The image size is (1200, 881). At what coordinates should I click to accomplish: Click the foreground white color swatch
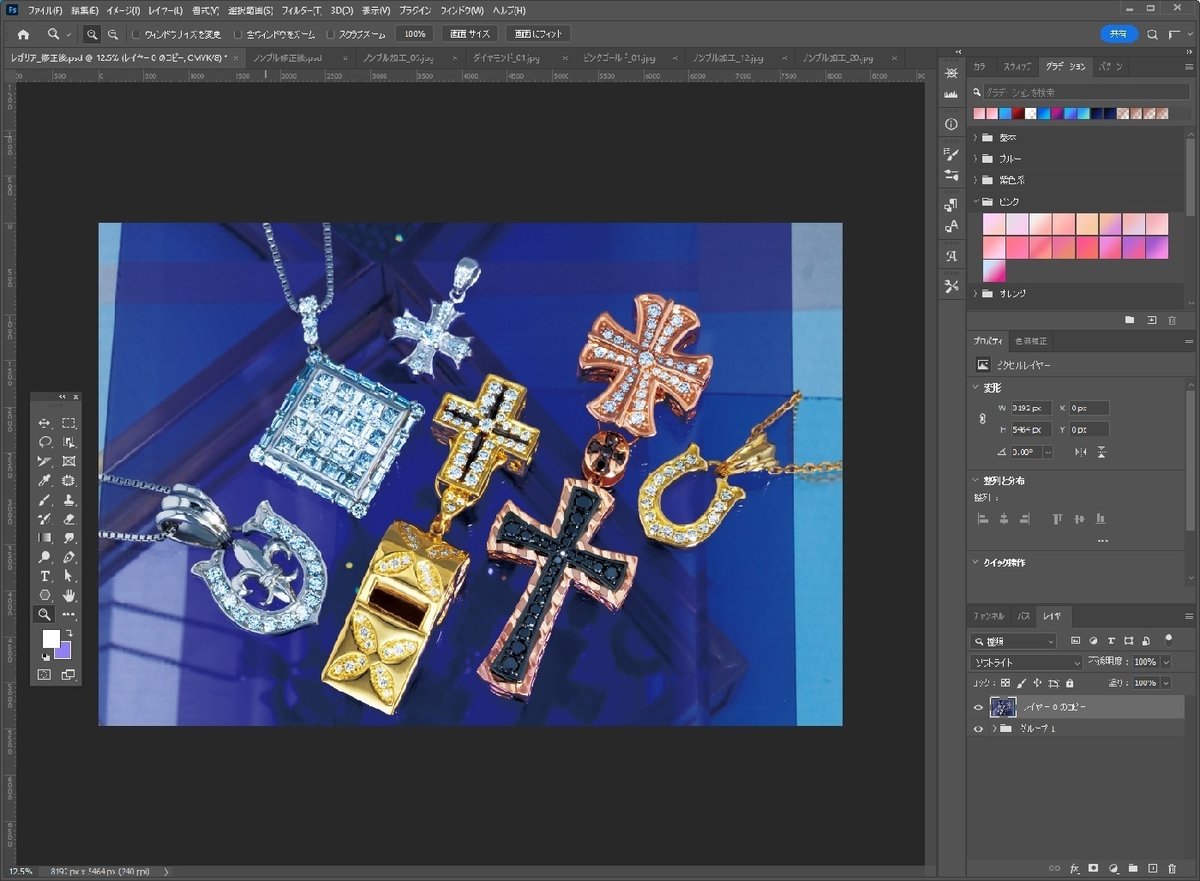point(50,639)
